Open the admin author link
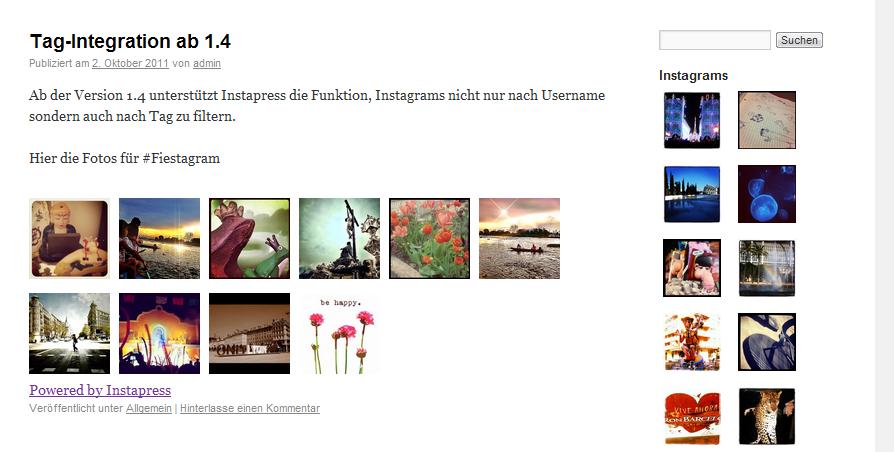The width and height of the screenshot is (894, 452). 206,63
